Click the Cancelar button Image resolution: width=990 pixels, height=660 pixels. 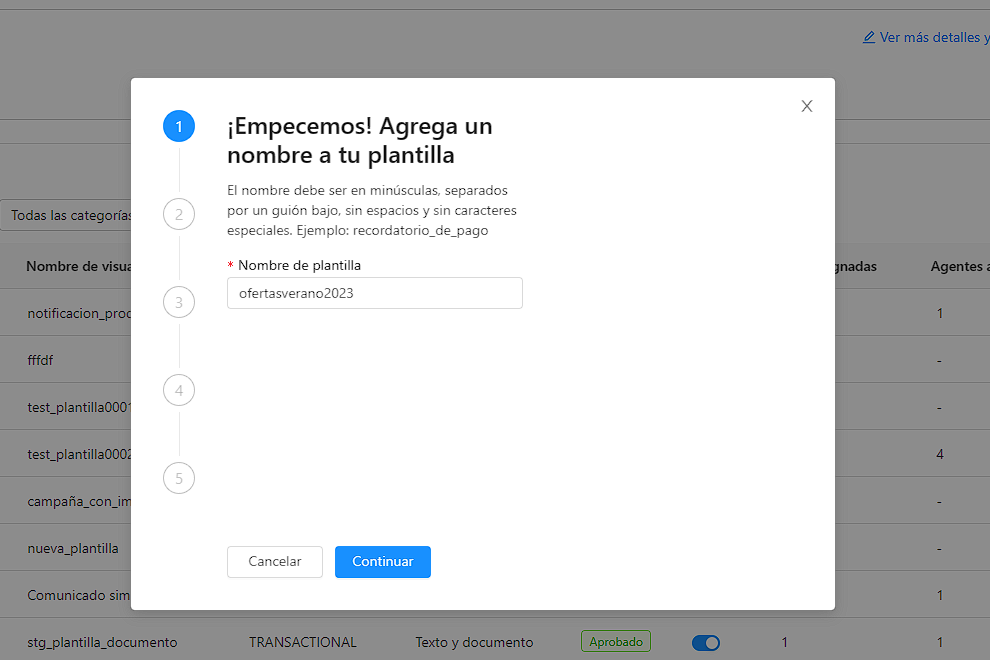pos(274,561)
